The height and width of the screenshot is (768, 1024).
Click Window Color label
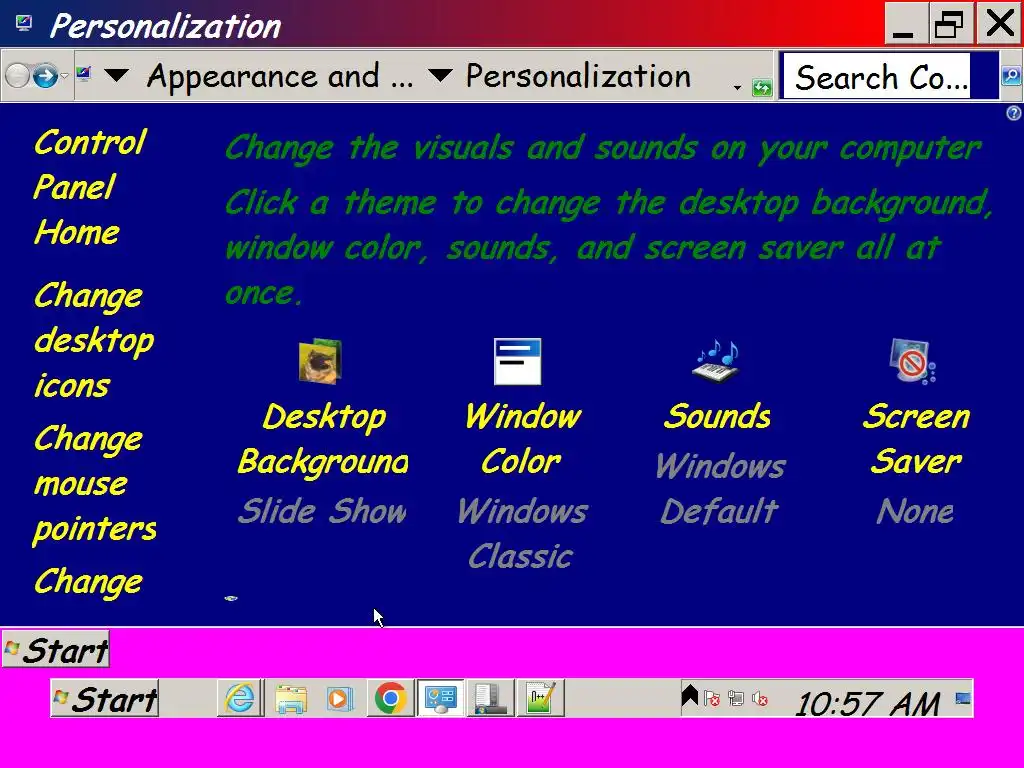[x=522, y=440]
